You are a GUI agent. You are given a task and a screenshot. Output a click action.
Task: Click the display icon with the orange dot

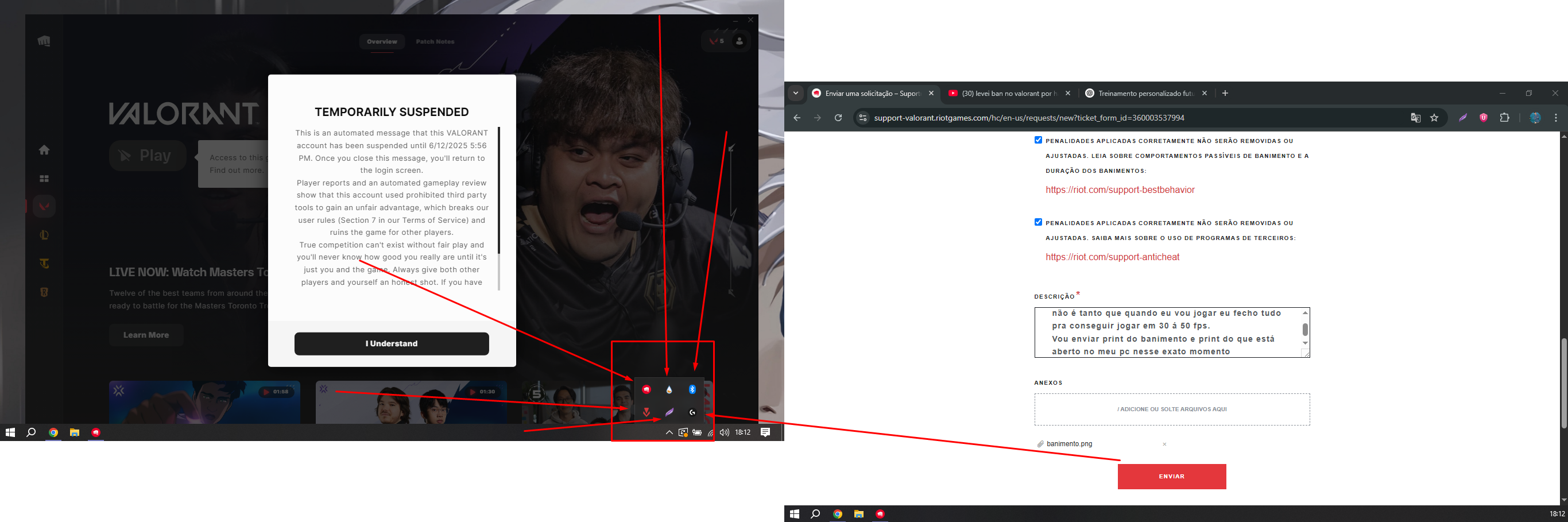point(683,432)
